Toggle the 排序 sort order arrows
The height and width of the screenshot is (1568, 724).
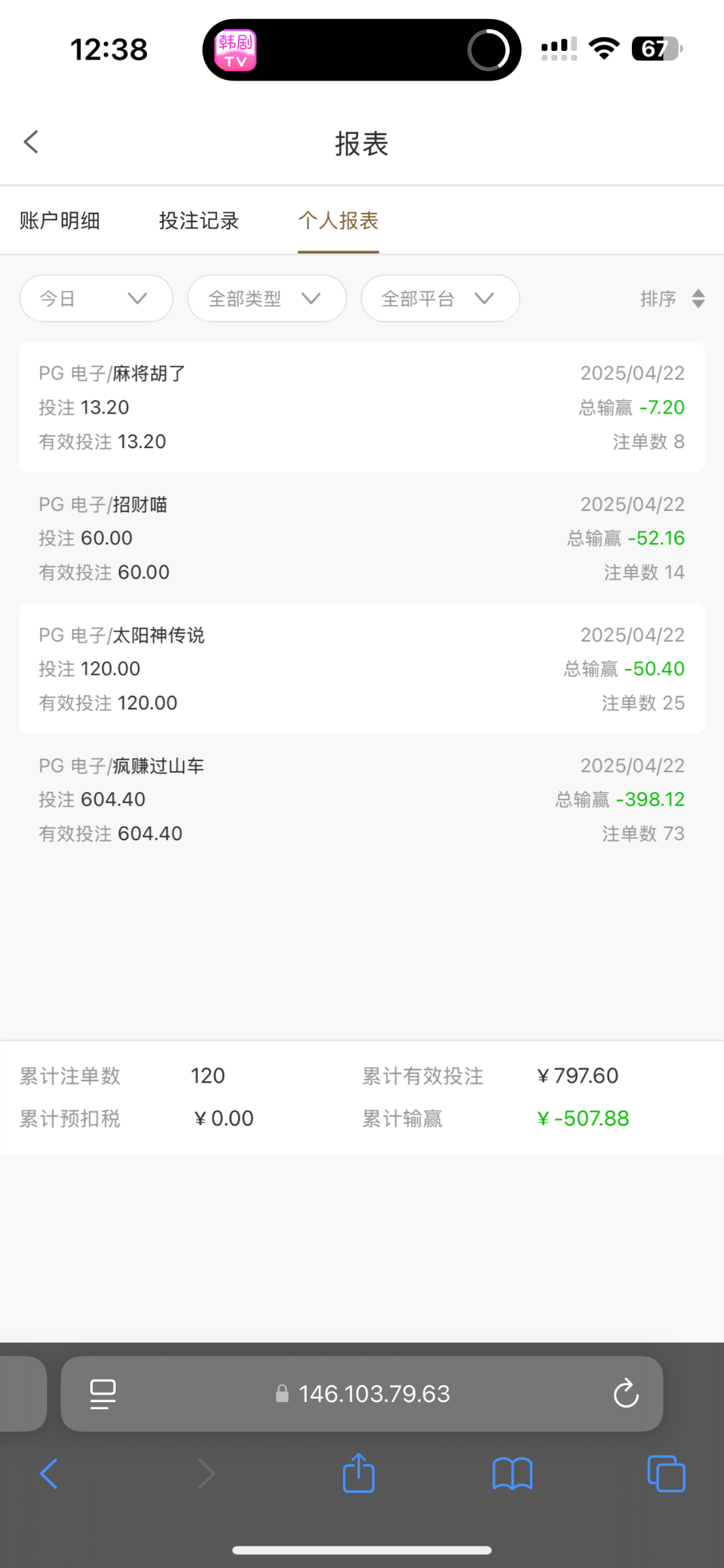[x=698, y=299]
